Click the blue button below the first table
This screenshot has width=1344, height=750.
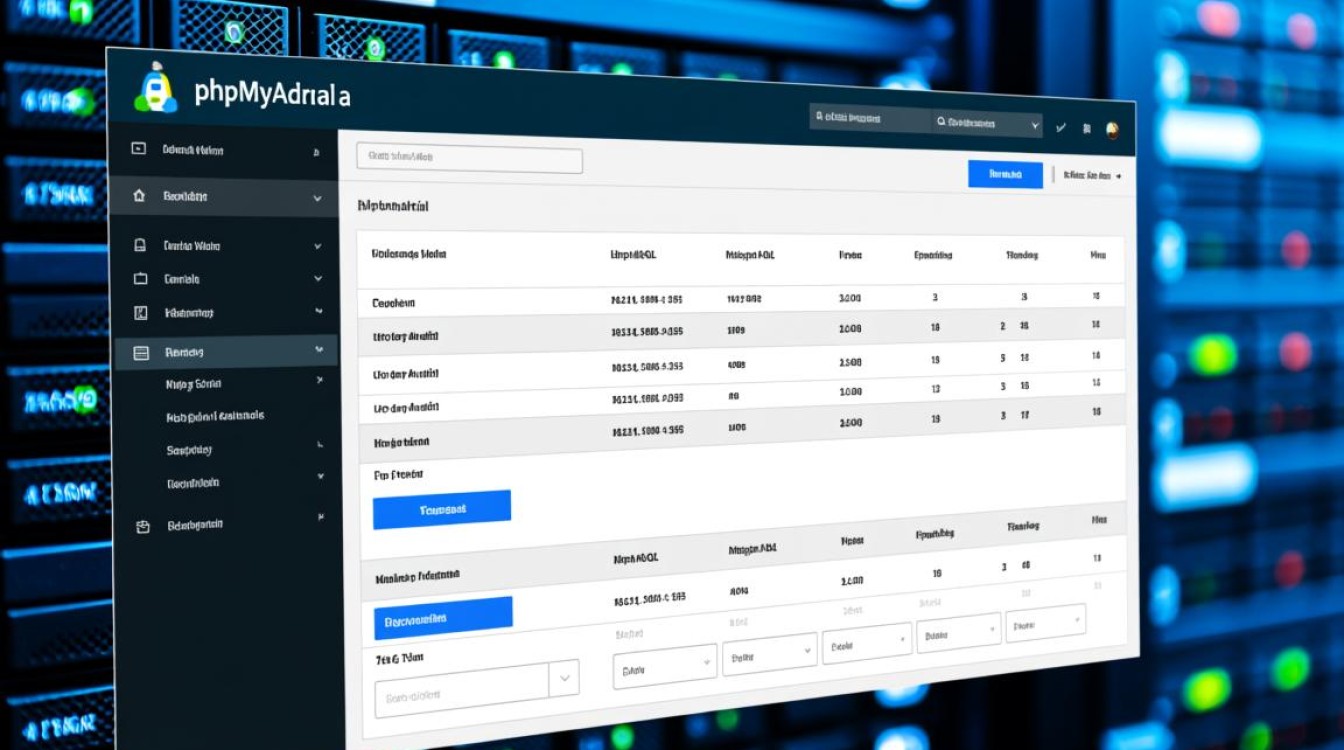pos(441,509)
